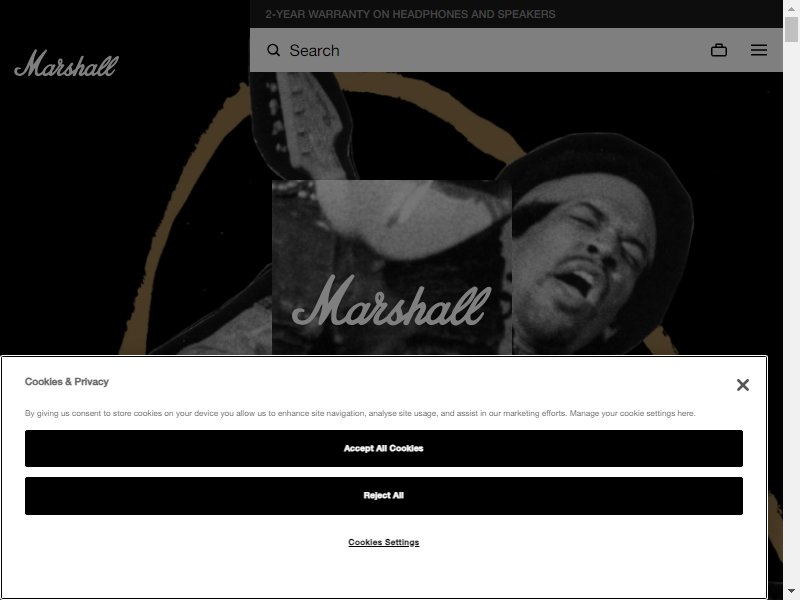Close the Cookies & Privacy banner
This screenshot has width=800, height=600.
coord(743,385)
